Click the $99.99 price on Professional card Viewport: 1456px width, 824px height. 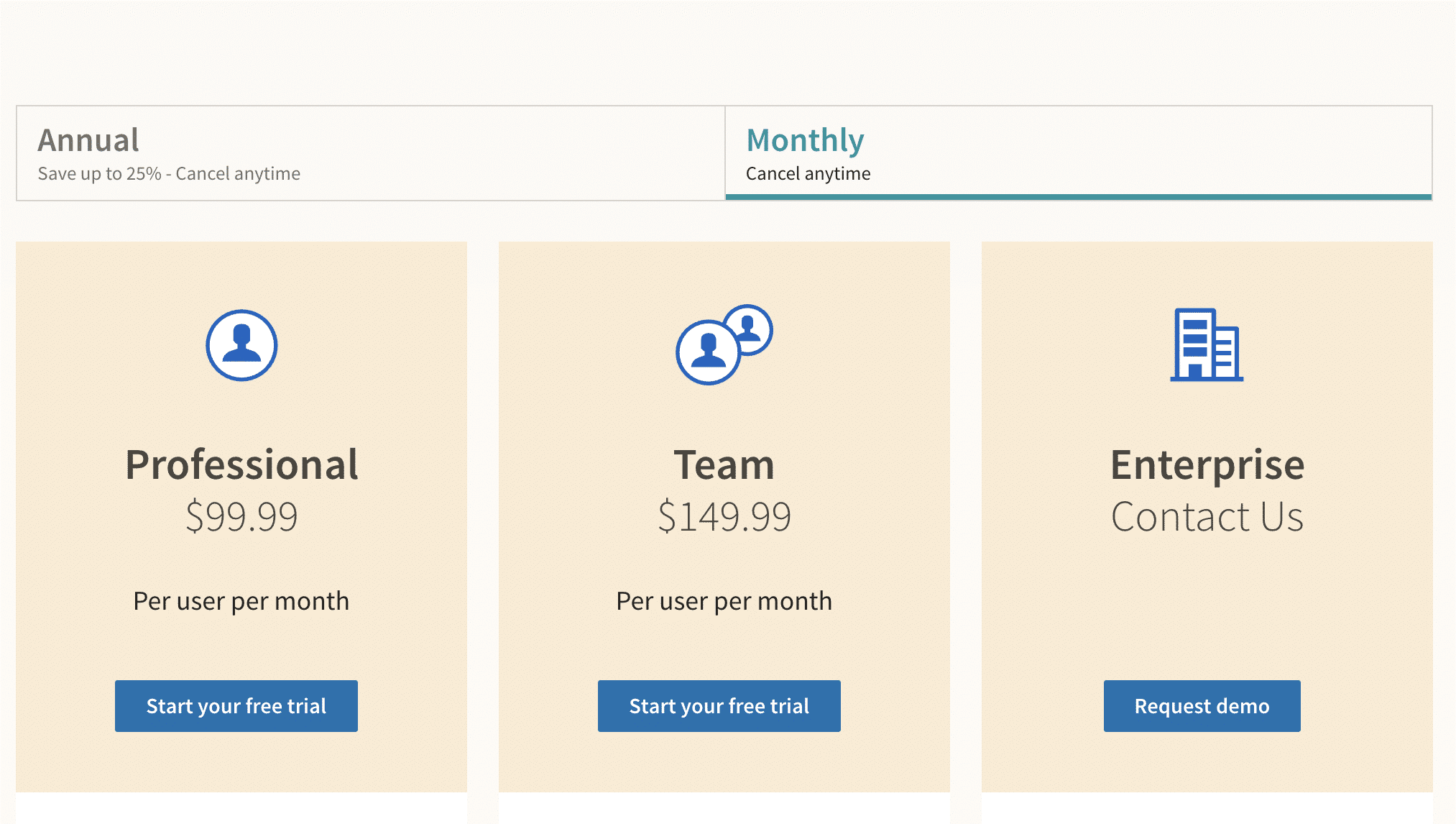[242, 515]
